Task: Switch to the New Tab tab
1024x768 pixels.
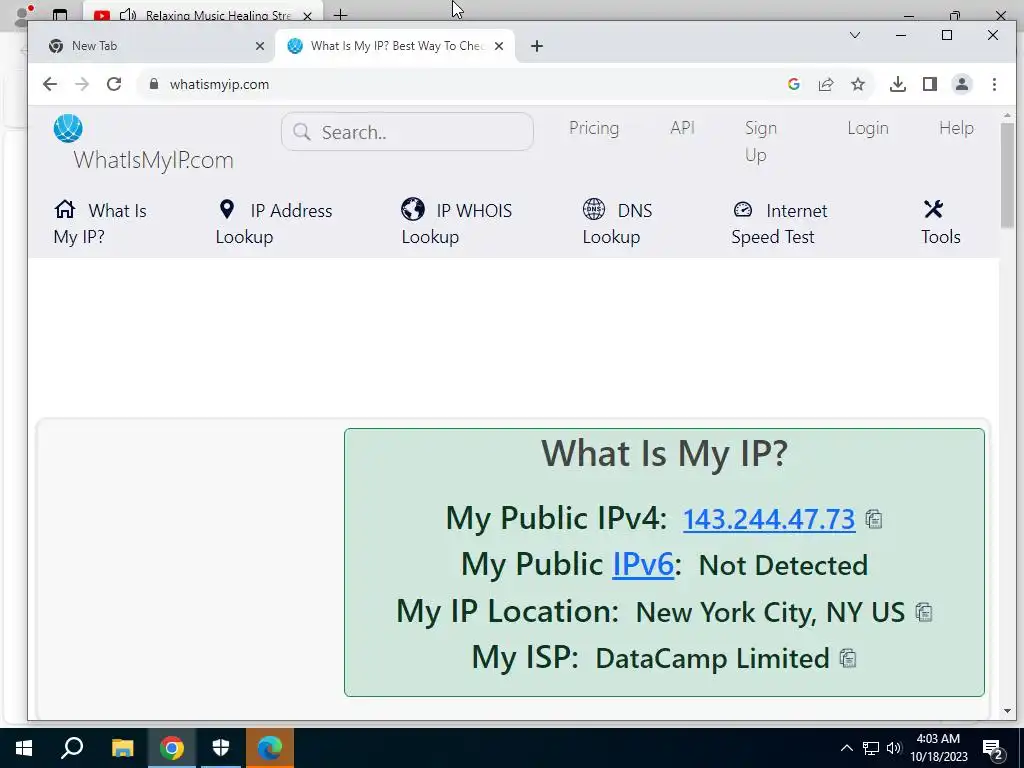Action: click(152, 46)
